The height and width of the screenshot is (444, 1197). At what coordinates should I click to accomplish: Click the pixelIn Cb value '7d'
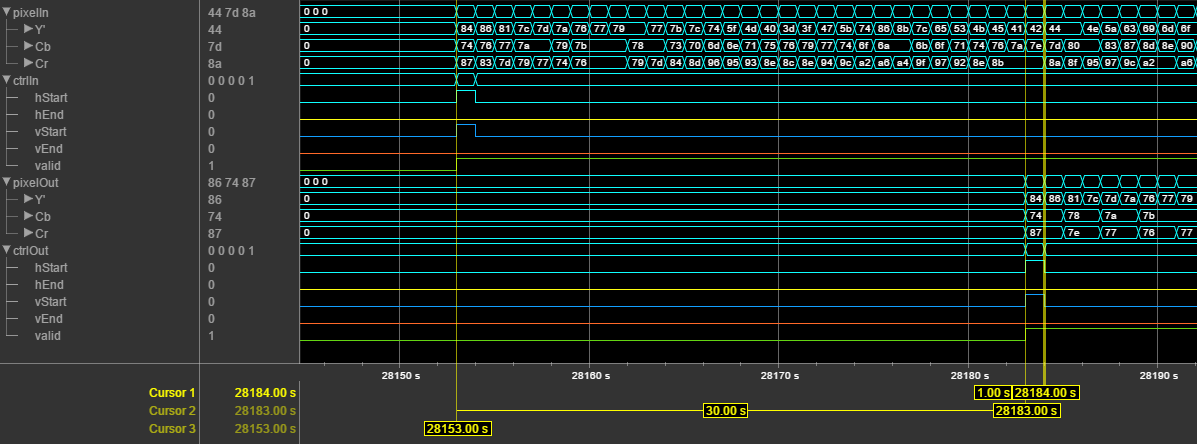[214, 47]
